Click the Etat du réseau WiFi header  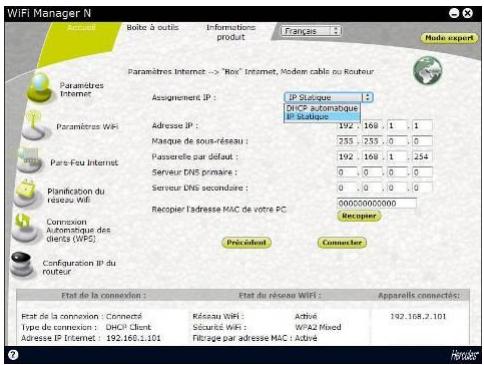280,295
